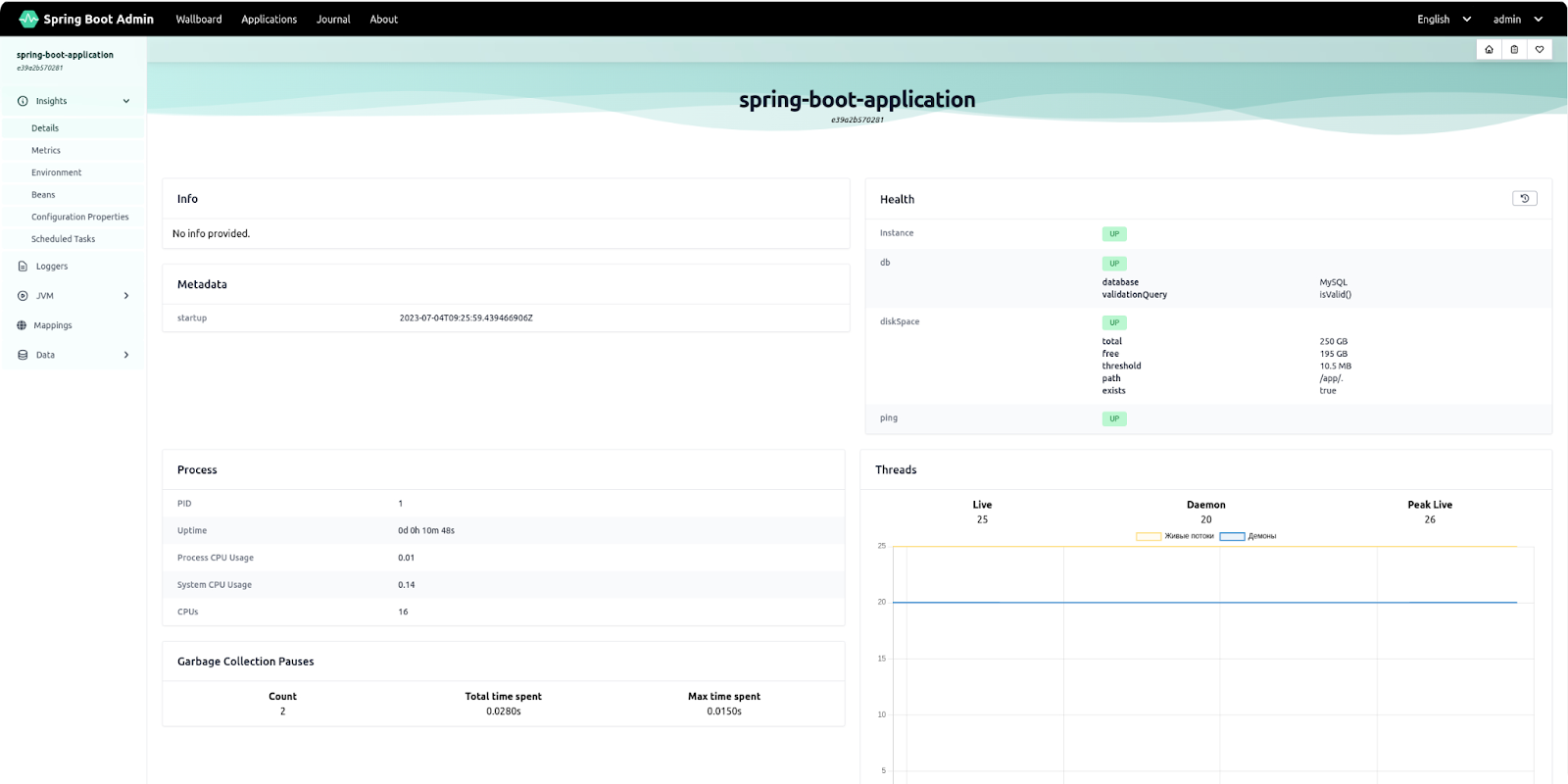
Task: Open the clipboard icon button in header
Action: [x=1514, y=49]
